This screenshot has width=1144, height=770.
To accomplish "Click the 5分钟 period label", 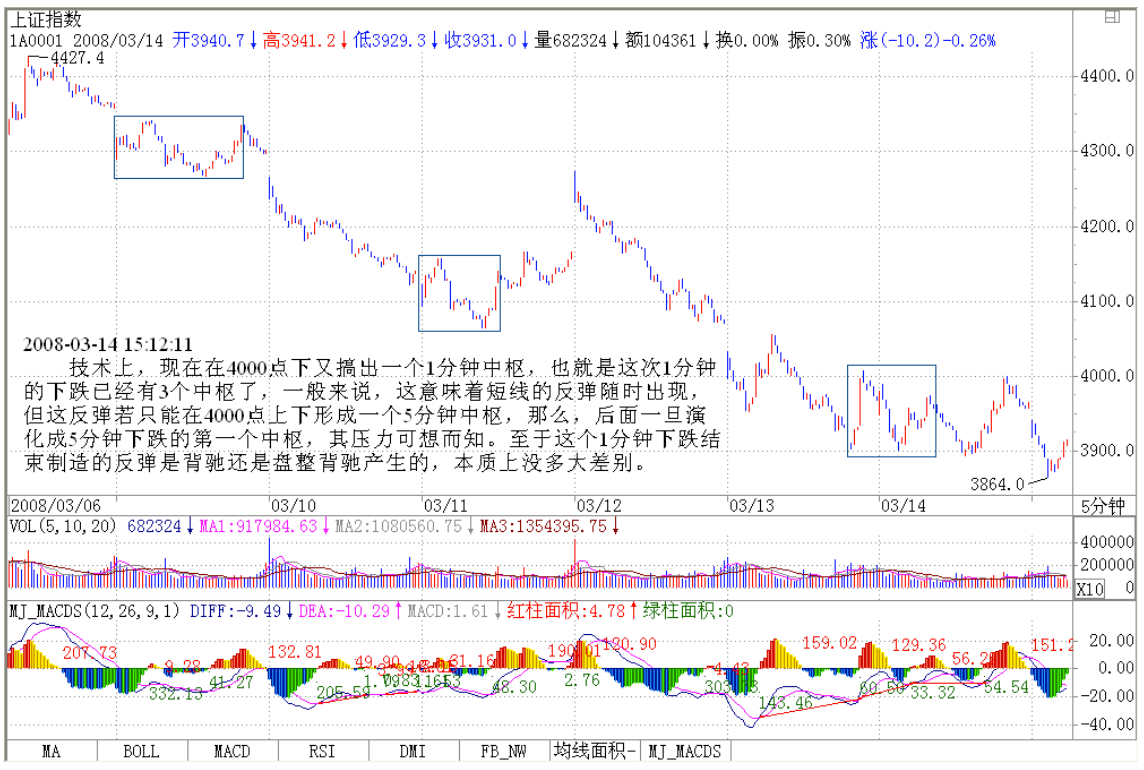I will [1104, 506].
